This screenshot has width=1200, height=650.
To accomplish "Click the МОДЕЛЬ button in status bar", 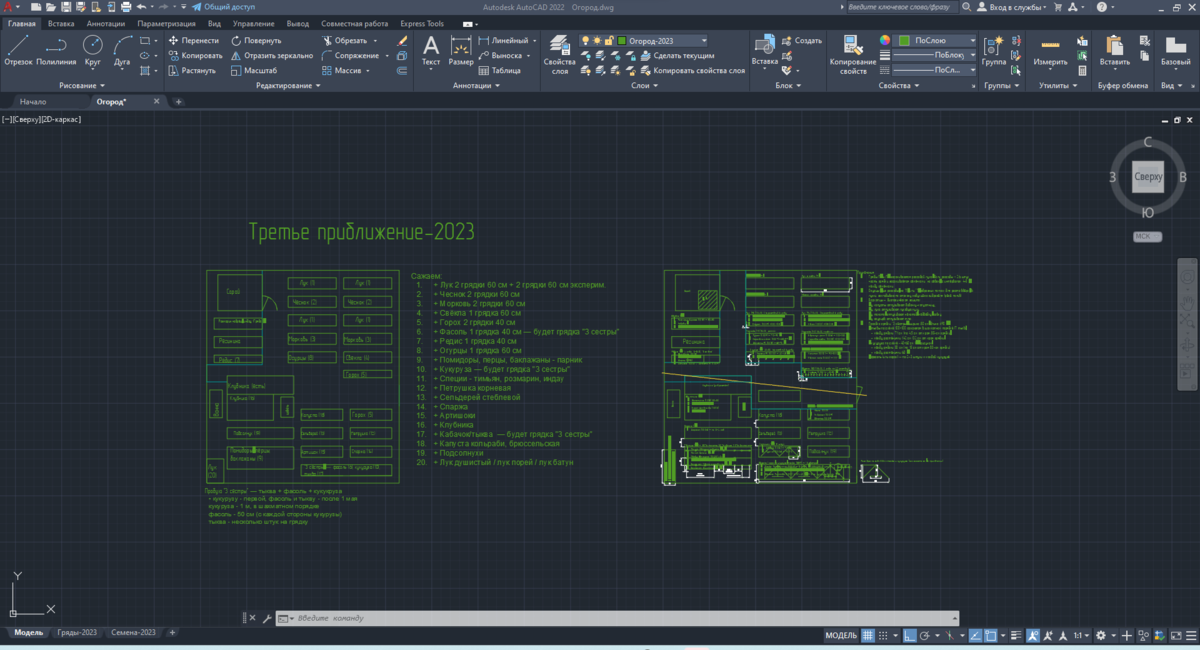I will [841, 635].
